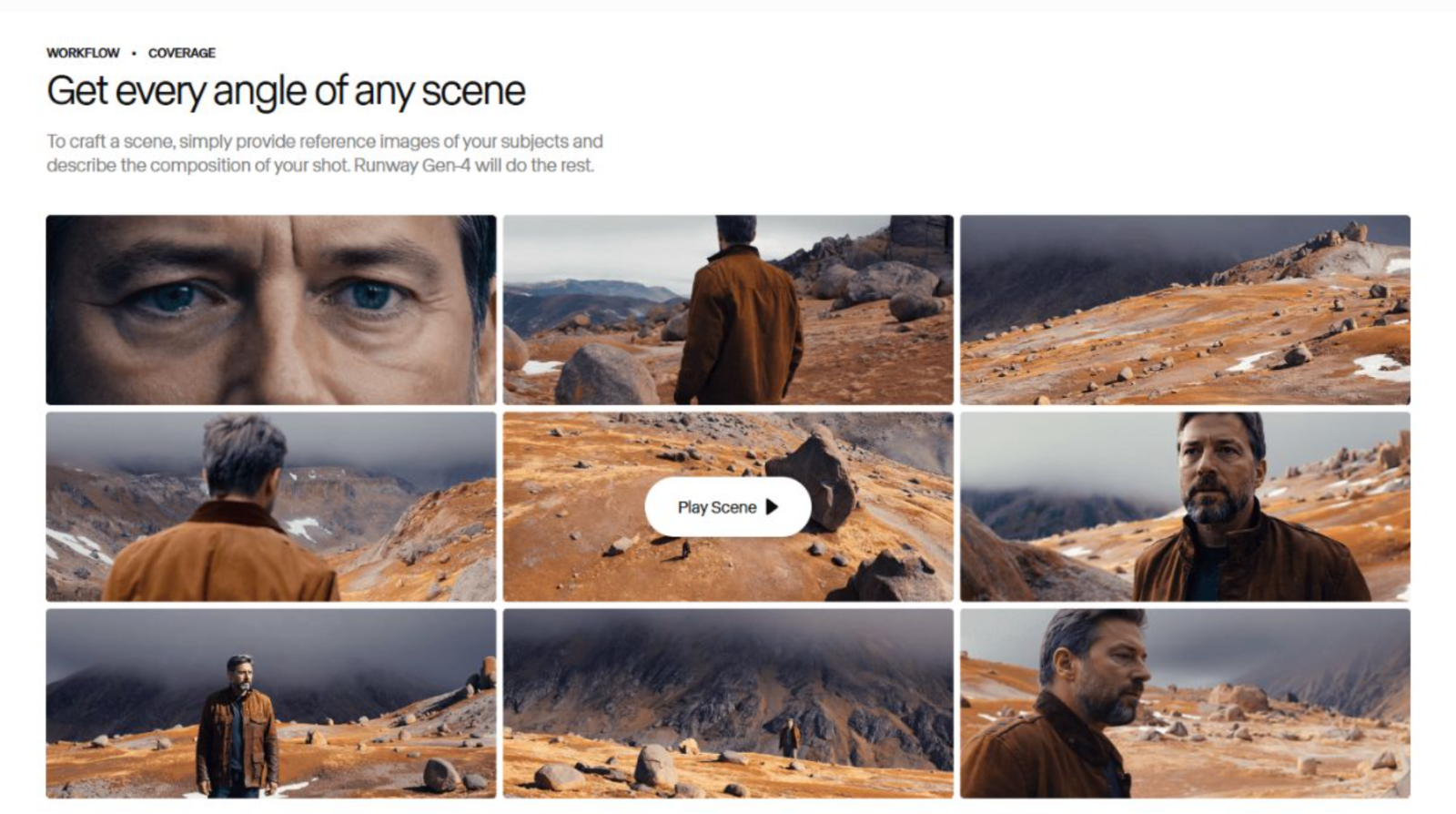The image size is (1456, 814).
Task: Open thumbnail of bearded man looking left
Action: (x=1185, y=507)
